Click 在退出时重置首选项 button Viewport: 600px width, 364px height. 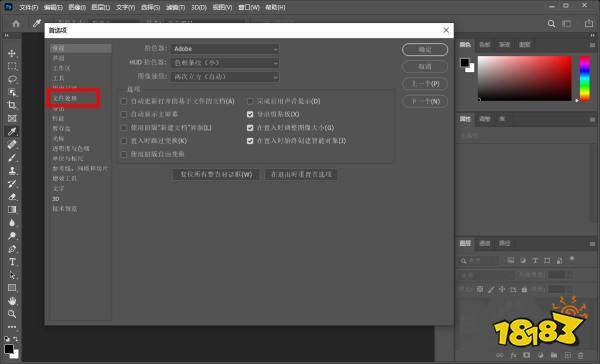tap(301, 175)
